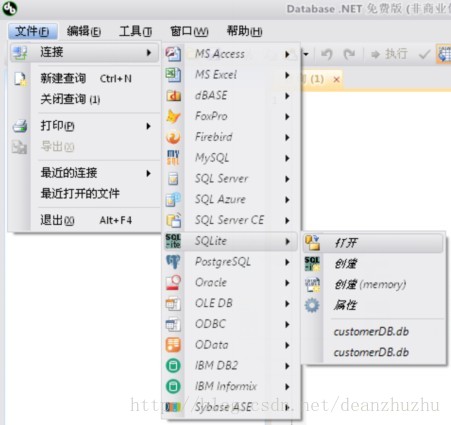Viewport: 451px width, 425px height.
Task: Click the 新建查询 new query icon
Action: [20, 79]
